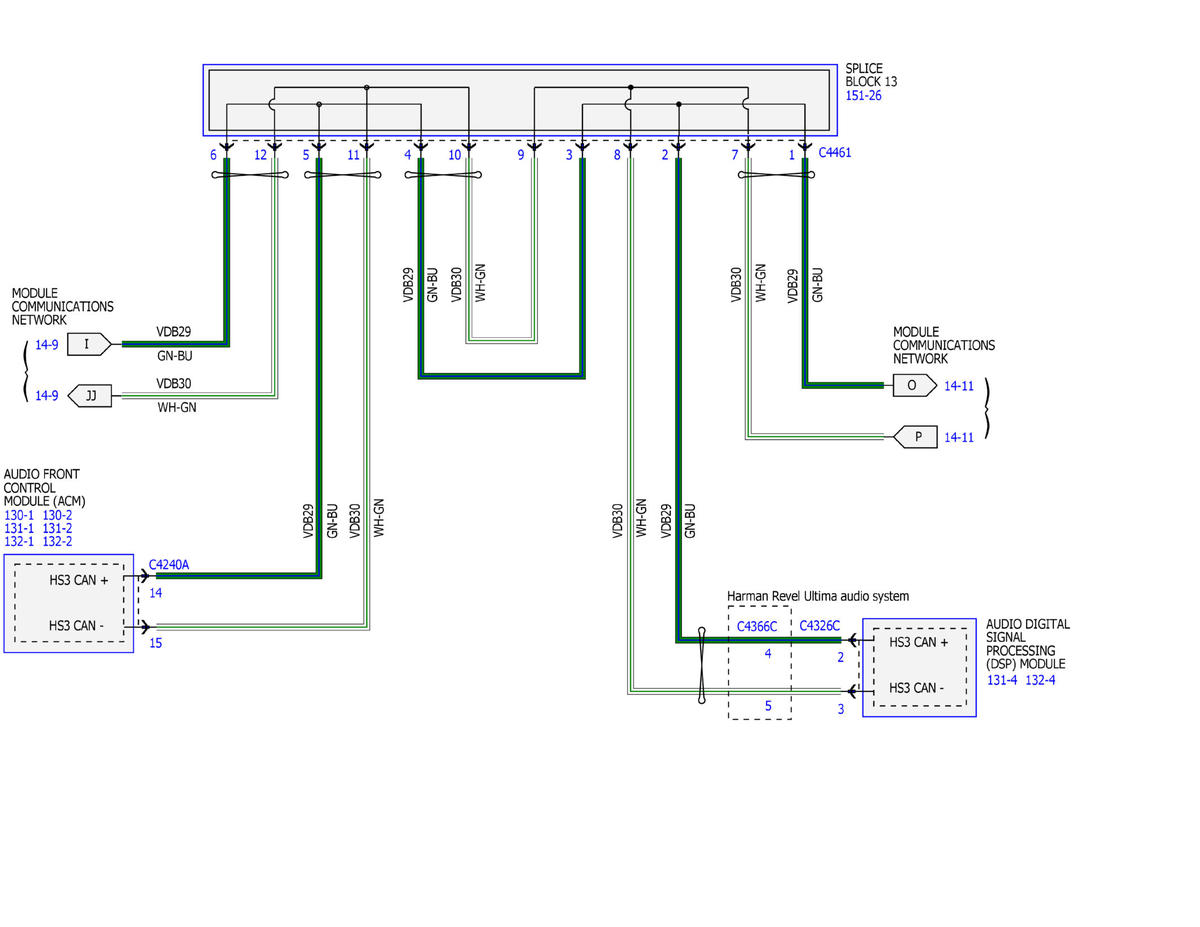The height and width of the screenshot is (927, 1200).
Task: Click the C4240A connector link
Action: (x=169, y=565)
